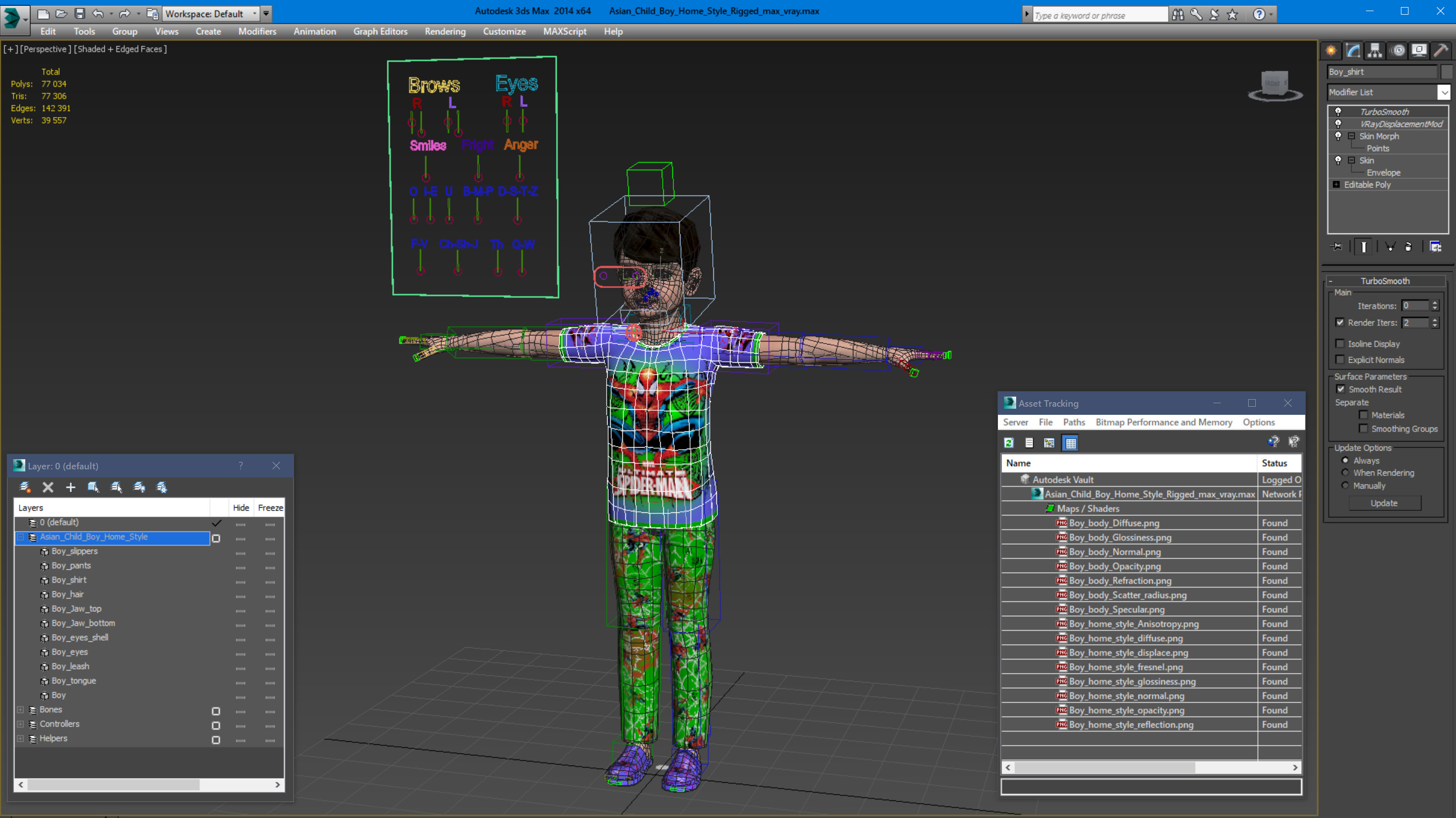Click Boy_shirt object color swatch
This screenshot has height=818, width=1456.
click(x=1447, y=72)
